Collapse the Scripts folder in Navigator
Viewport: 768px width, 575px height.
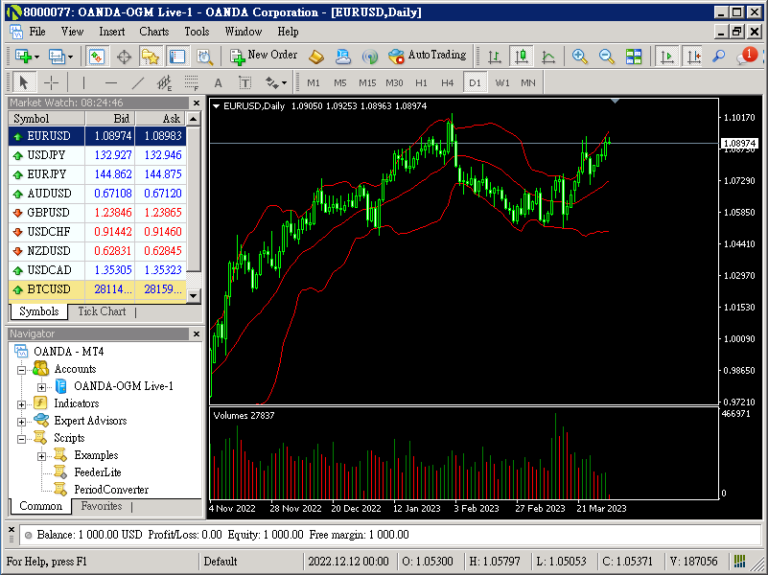pos(23,438)
